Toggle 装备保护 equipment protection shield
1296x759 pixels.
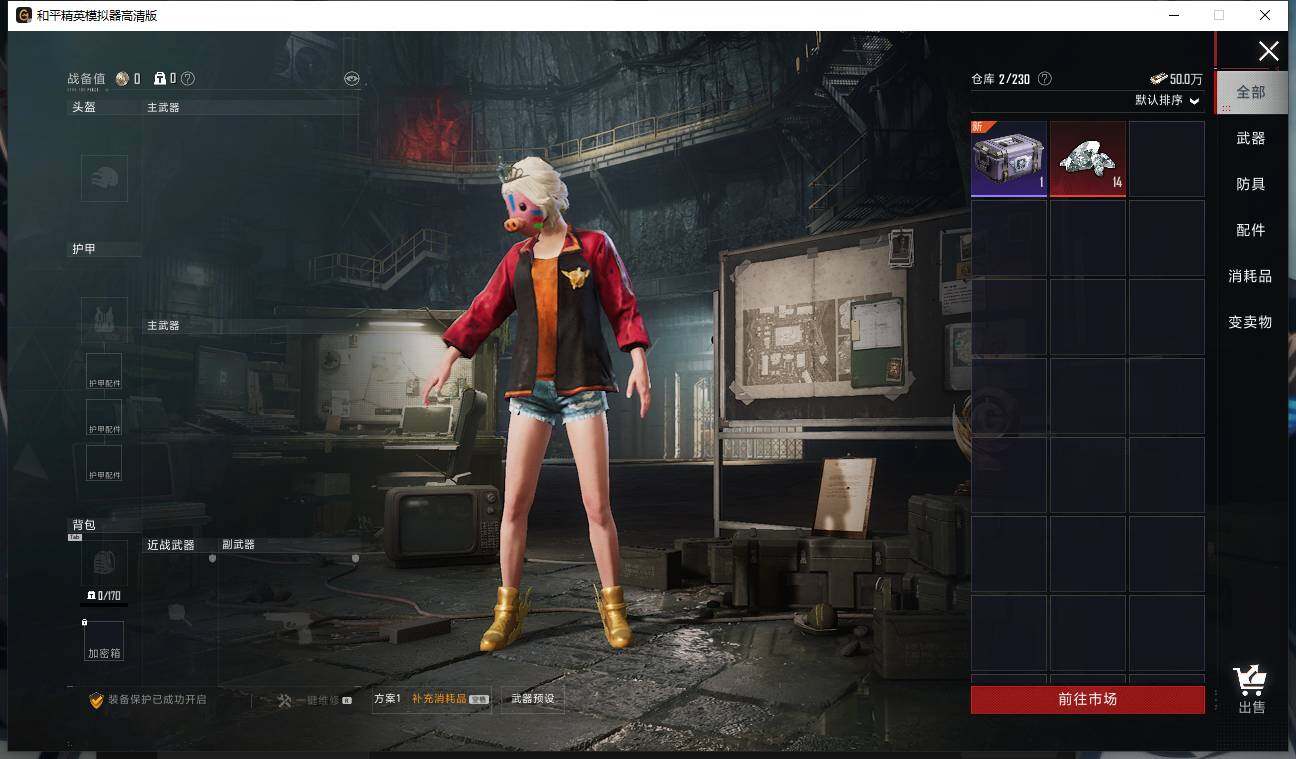click(97, 700)
